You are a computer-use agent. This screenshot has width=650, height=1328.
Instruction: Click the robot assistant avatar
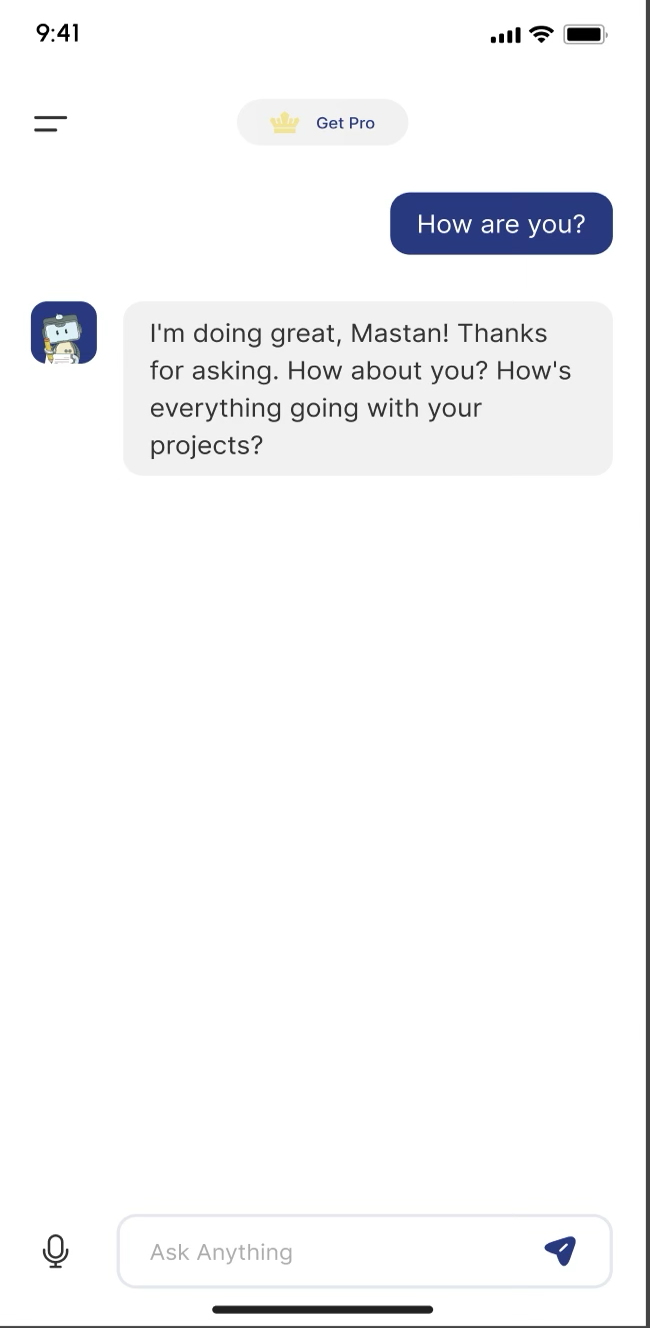[x=64, y=333]
